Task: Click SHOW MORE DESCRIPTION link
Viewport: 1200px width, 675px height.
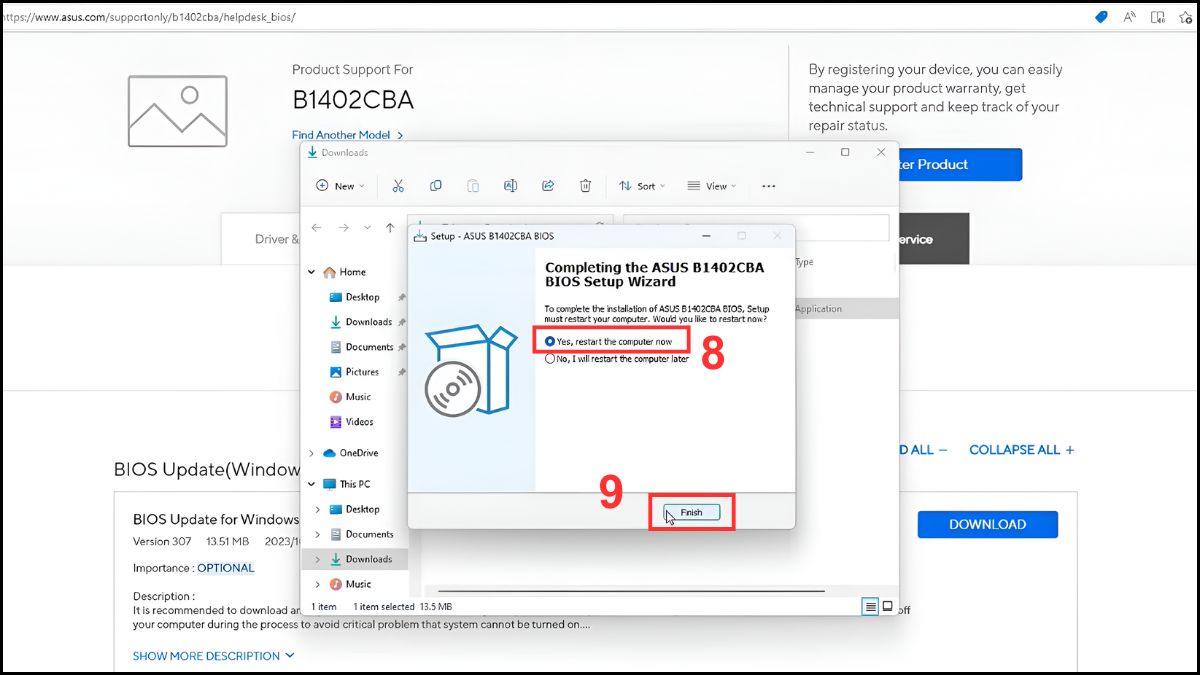Action: 214,656
